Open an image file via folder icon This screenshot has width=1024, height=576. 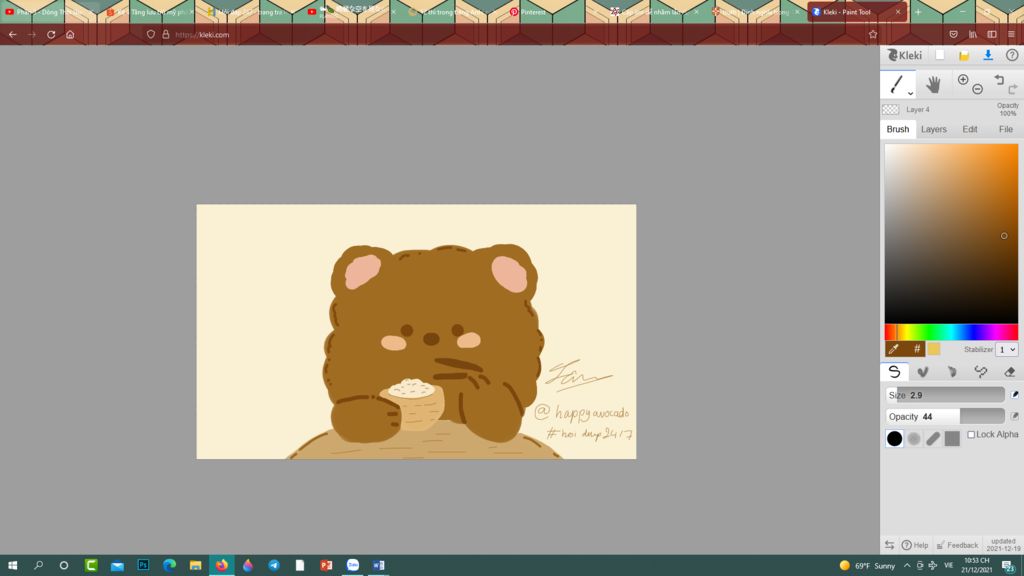[x=964, y=56]
